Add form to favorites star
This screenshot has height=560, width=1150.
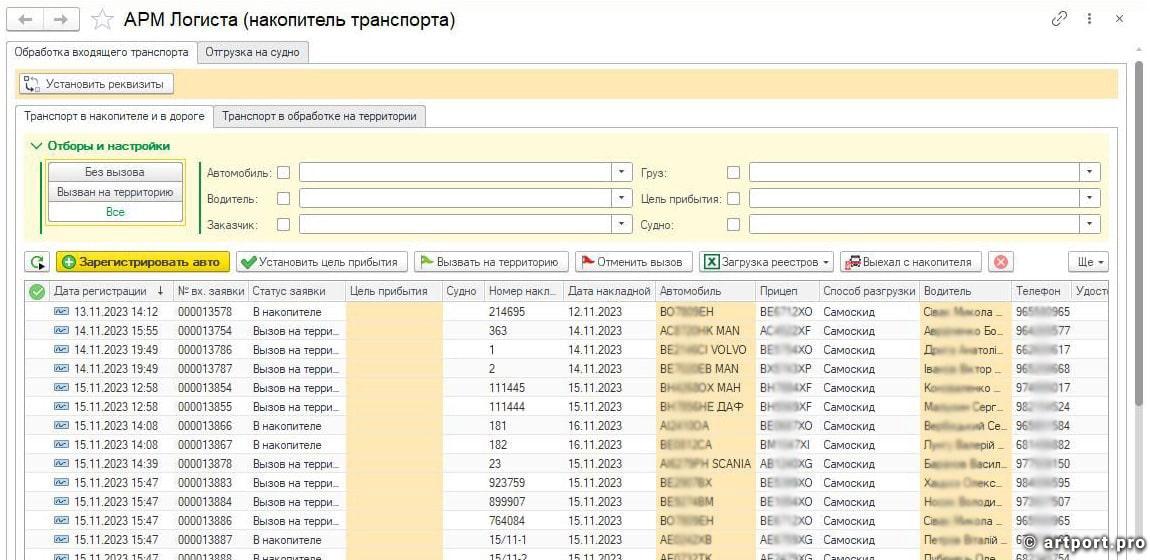tap(102, 20)
